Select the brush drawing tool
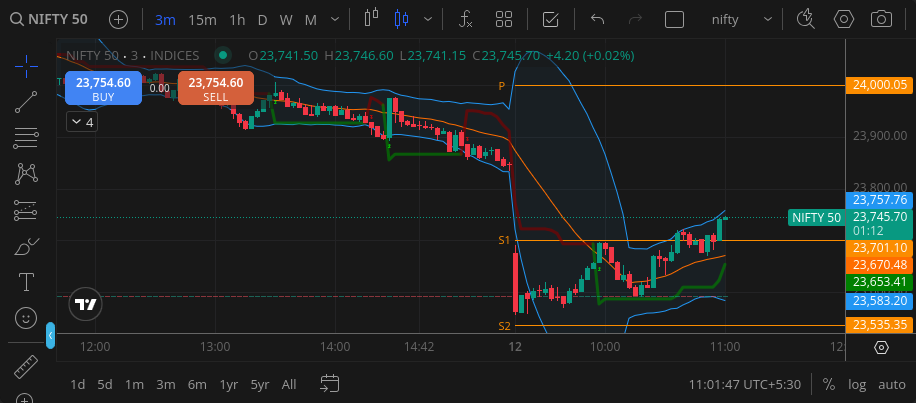 point(27,246)
